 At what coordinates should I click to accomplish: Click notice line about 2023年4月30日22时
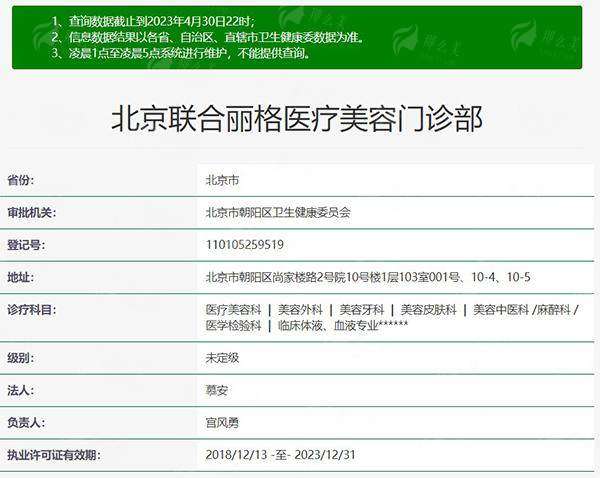point(153,21)
